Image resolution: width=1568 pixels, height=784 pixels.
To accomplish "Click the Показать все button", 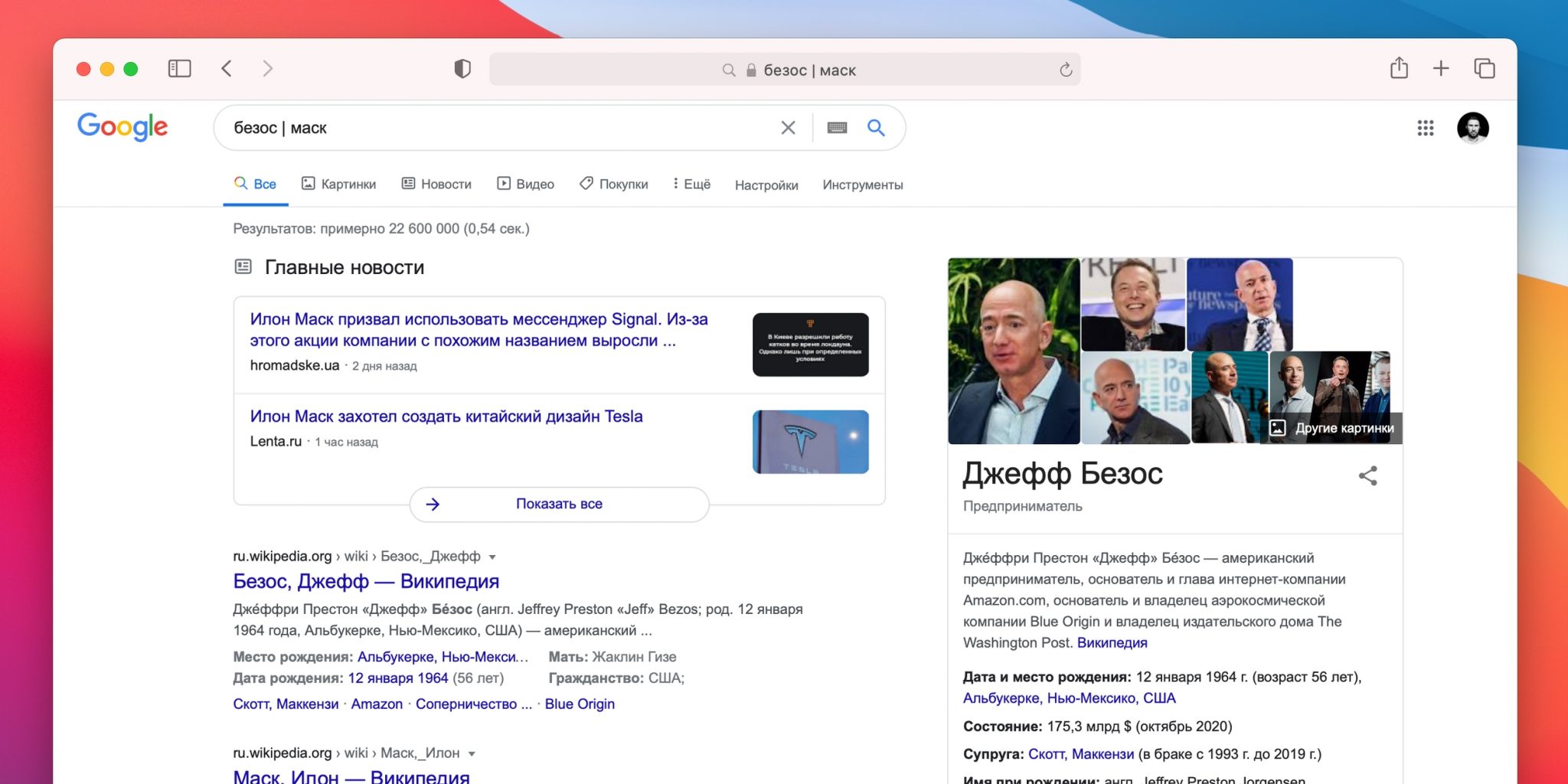I will click(x=559, y=504).
